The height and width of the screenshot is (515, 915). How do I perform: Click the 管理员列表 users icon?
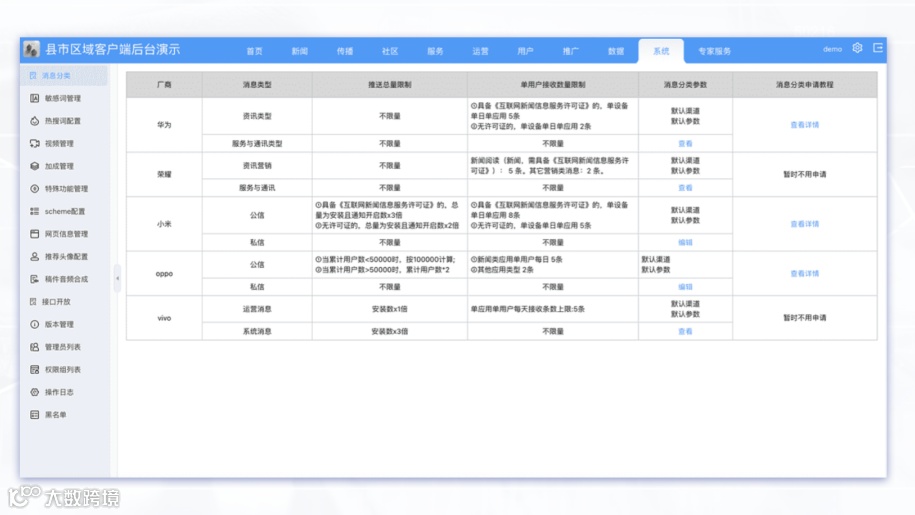point(34,347)
